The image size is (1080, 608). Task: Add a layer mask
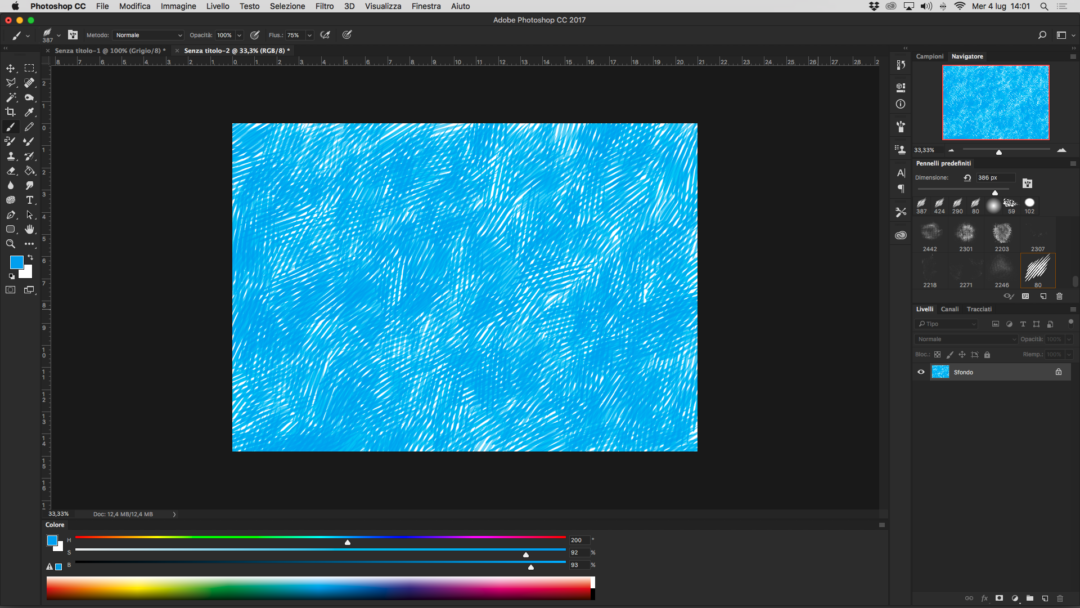coord(999,598)
